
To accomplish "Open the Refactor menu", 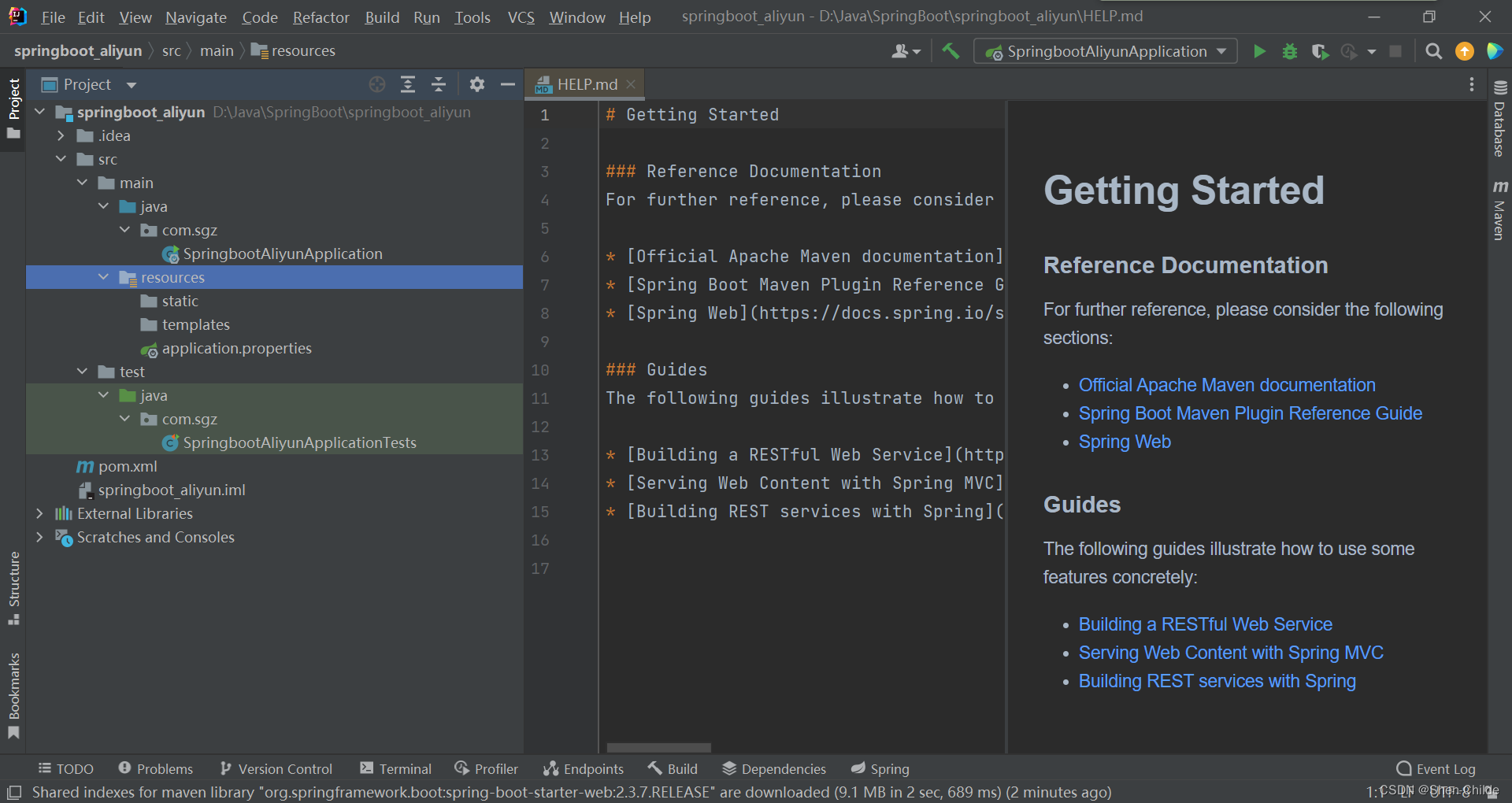I will pyautogui.click(x=321, y=17).
